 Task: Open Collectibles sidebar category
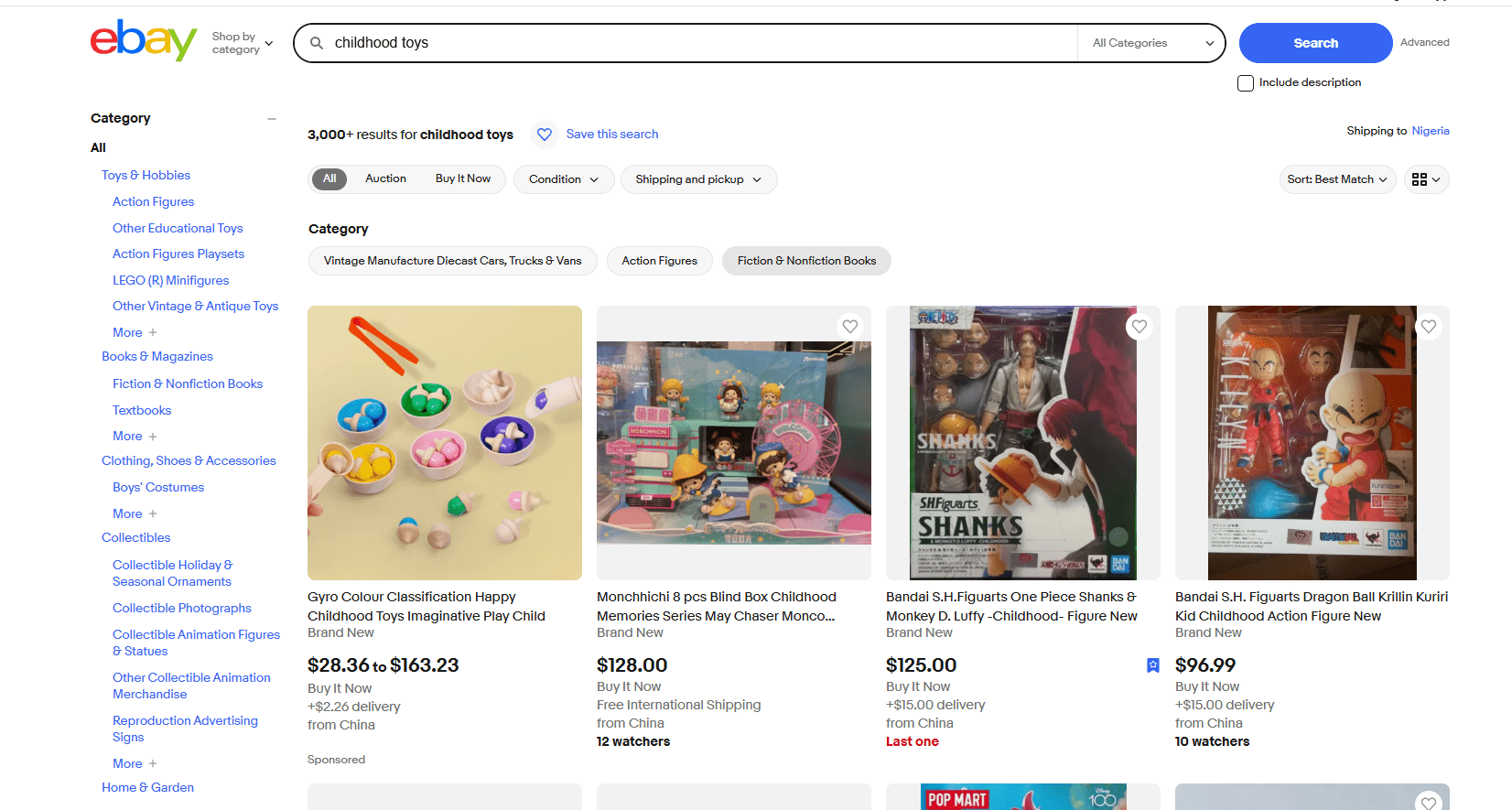(136, 537)
